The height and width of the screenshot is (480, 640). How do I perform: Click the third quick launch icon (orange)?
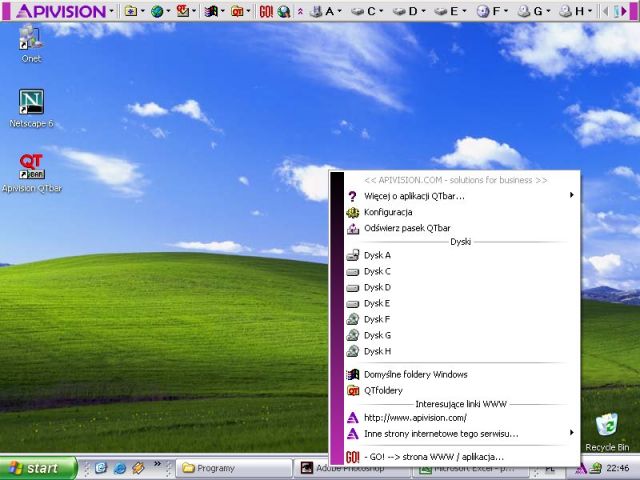[138, 468]
